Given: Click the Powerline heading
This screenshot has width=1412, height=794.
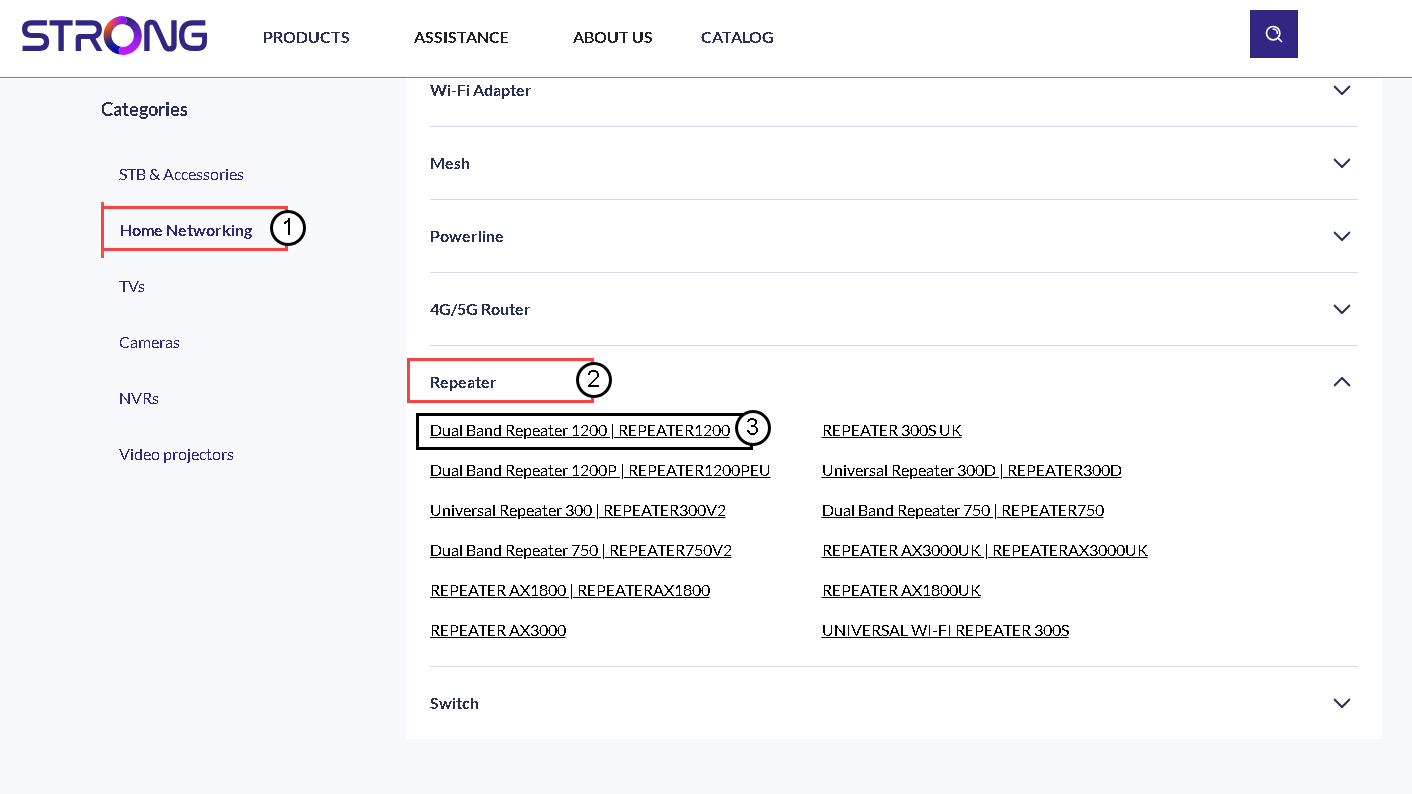Looking at the screenshot, I should coord(467,236).
